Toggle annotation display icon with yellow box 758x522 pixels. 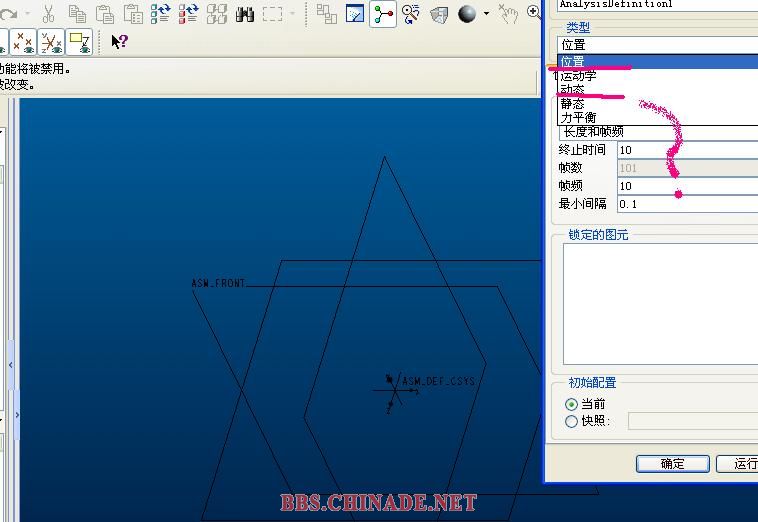pos(79,42)
